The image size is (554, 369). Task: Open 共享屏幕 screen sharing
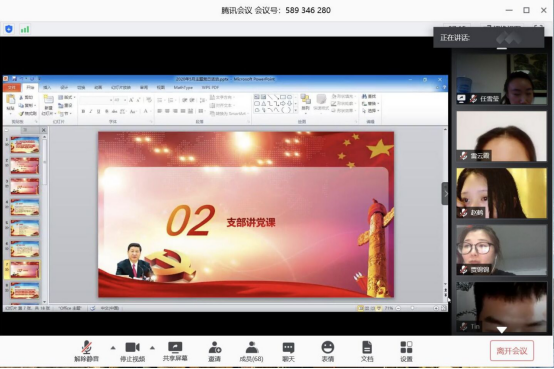175,351
